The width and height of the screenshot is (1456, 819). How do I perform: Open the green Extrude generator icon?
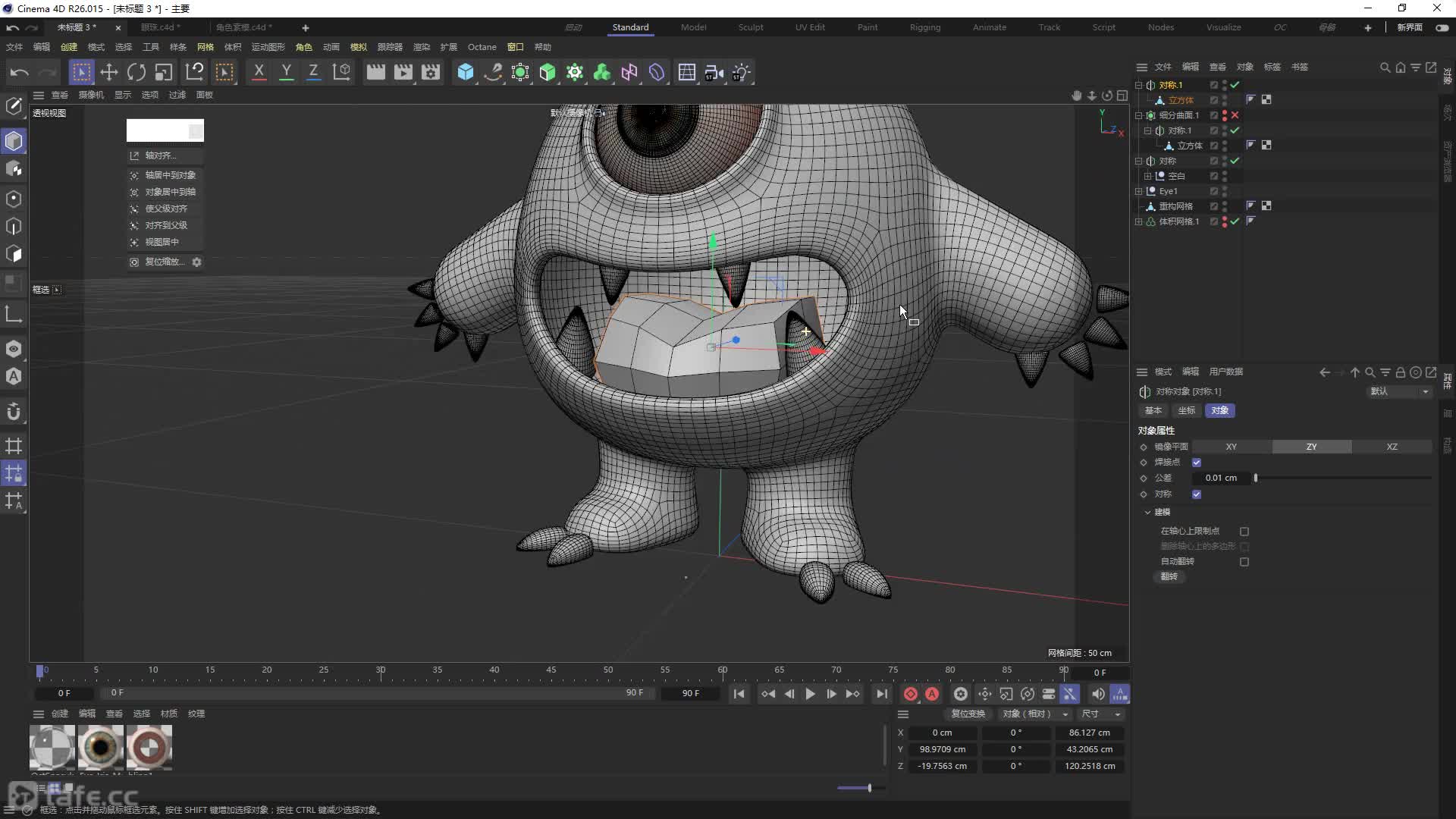548,72
